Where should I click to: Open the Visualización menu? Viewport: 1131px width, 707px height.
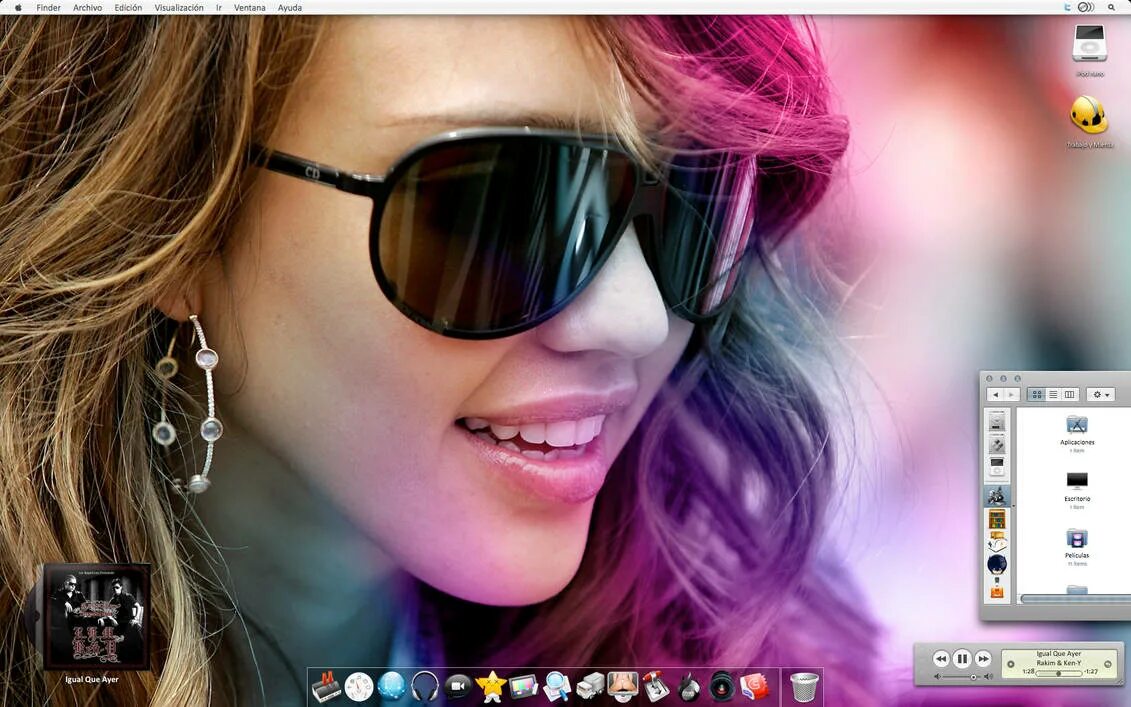[x=179, y=7]
